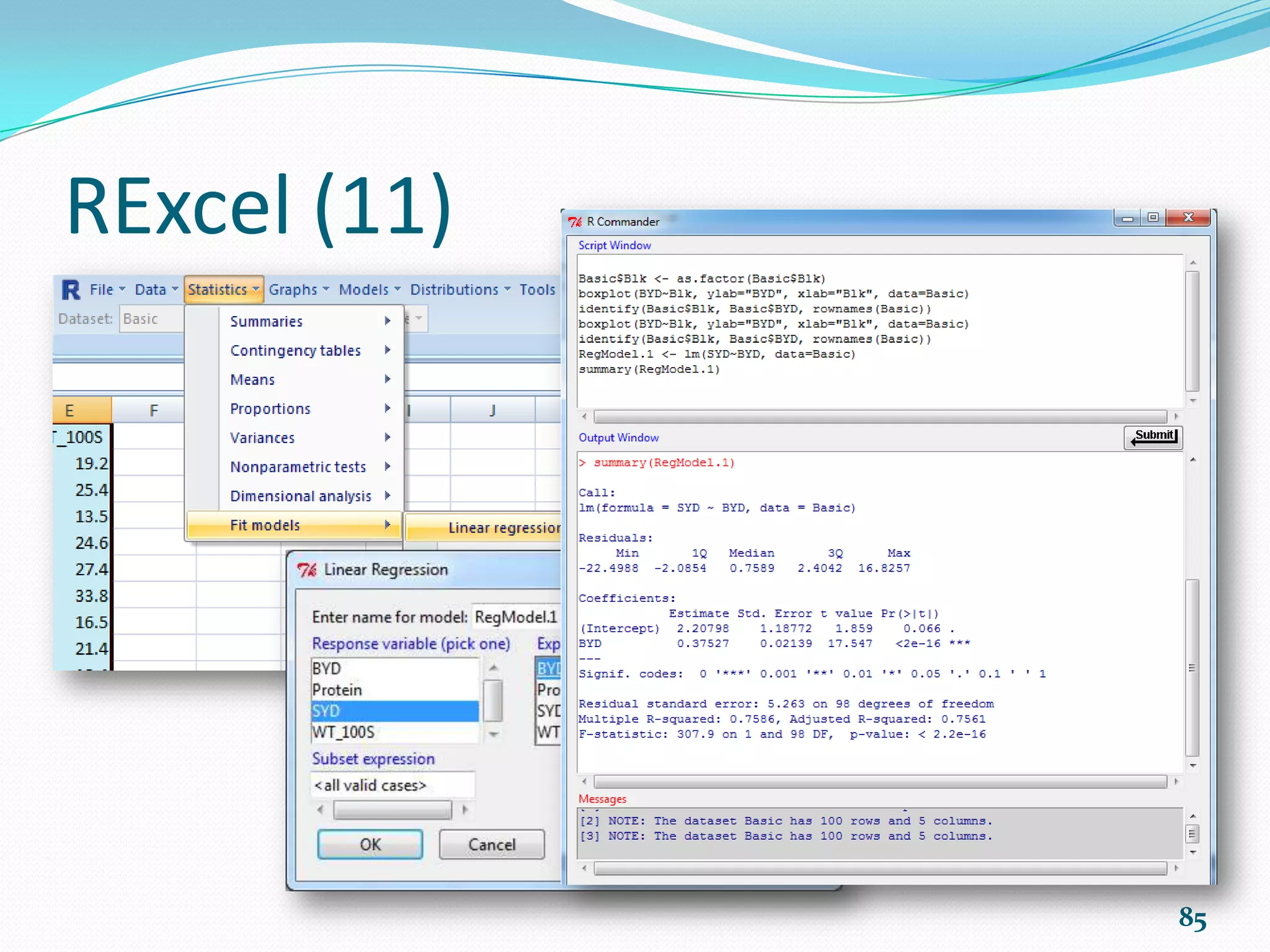Choose Linear regression from the submenu
Image resolution: width=1270 pixels, height=952 pixels.
[484, 527]
